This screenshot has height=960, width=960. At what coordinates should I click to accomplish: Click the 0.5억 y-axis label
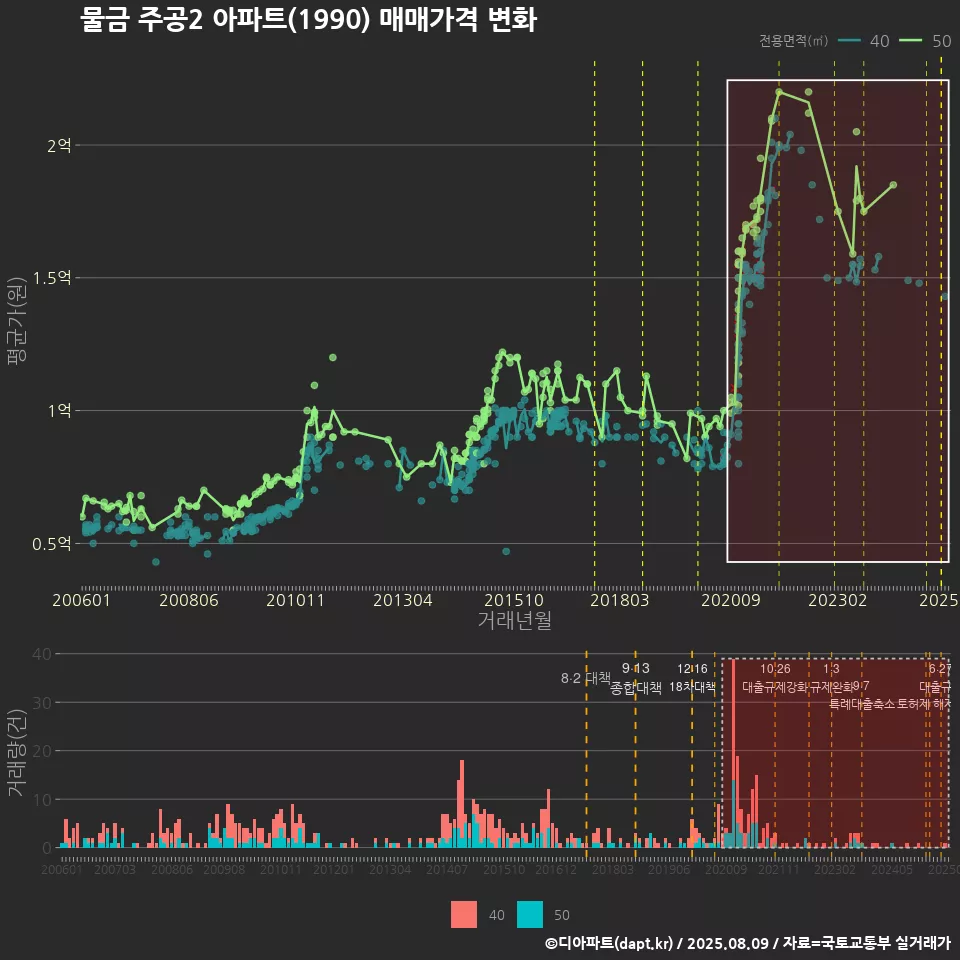click(52, 544)
